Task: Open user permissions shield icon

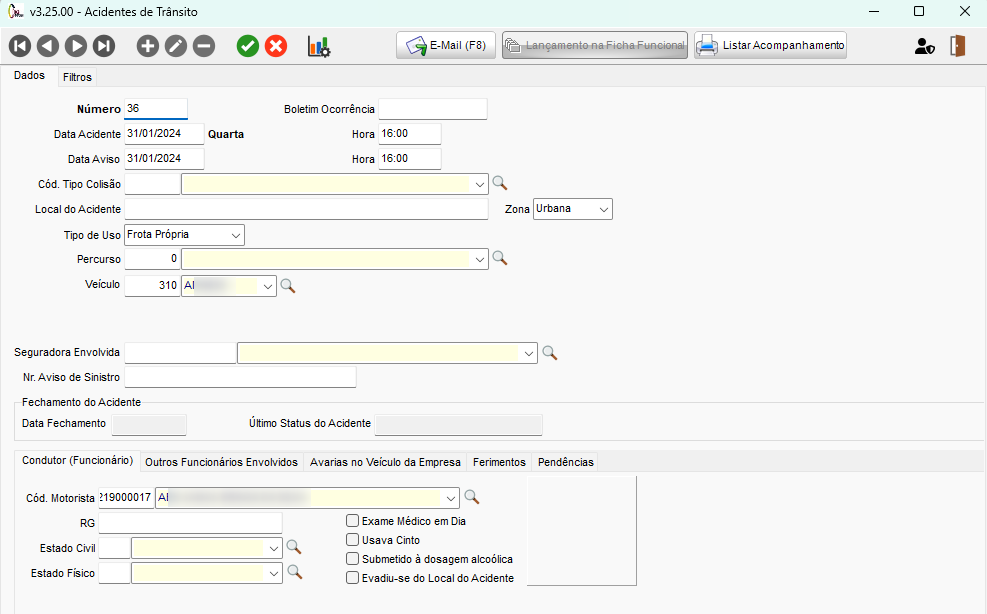Action: 924,46
